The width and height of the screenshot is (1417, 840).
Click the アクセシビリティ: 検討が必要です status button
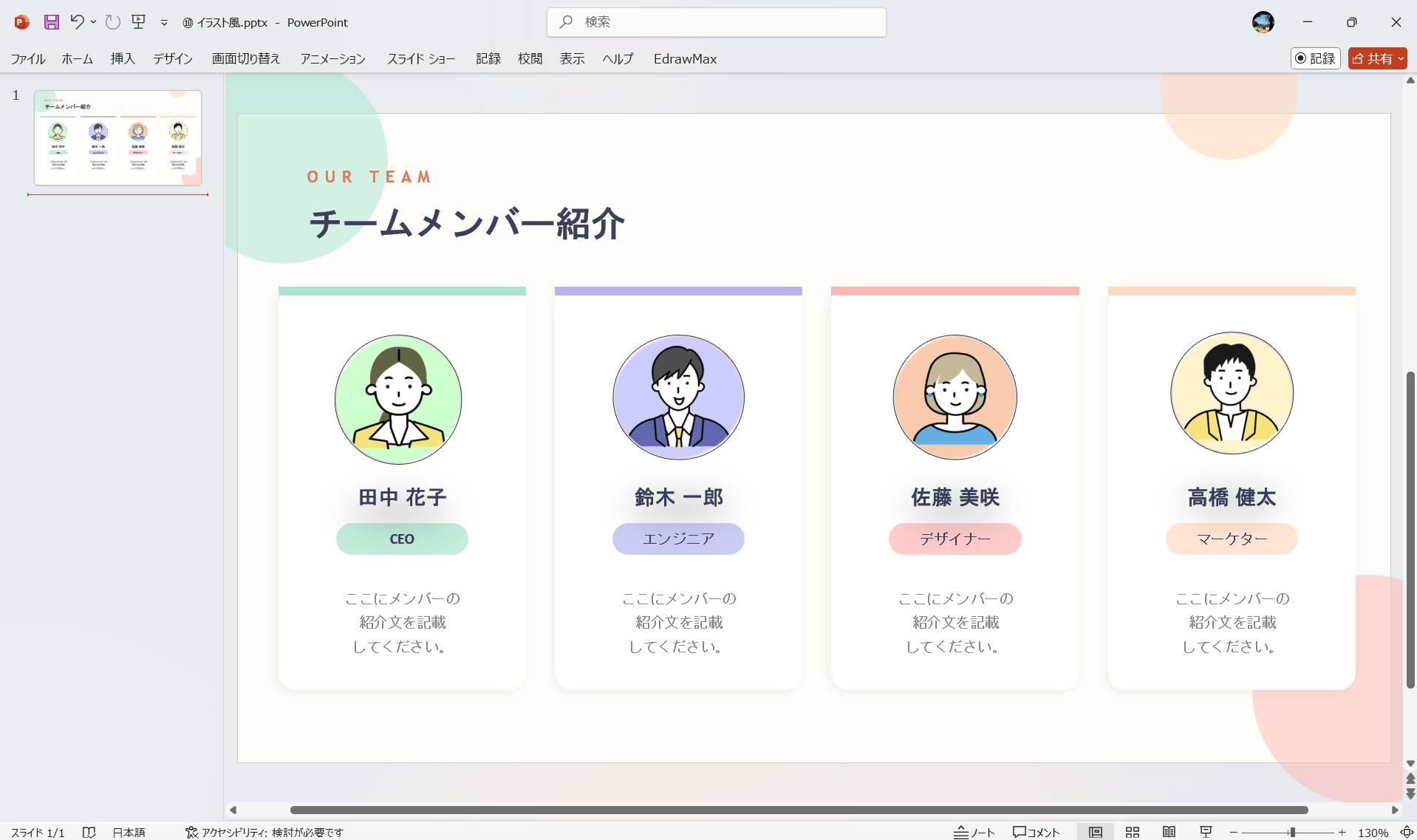pos(264,832)
